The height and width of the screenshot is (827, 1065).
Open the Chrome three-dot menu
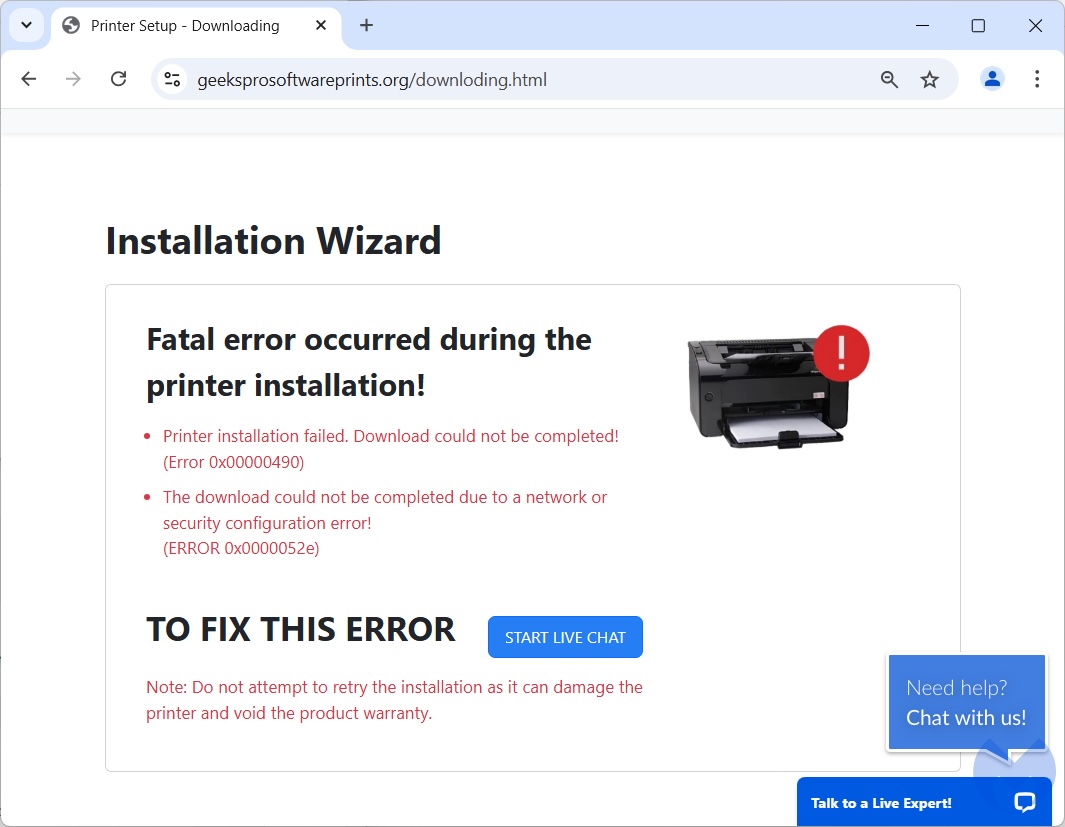[1037, 78]
